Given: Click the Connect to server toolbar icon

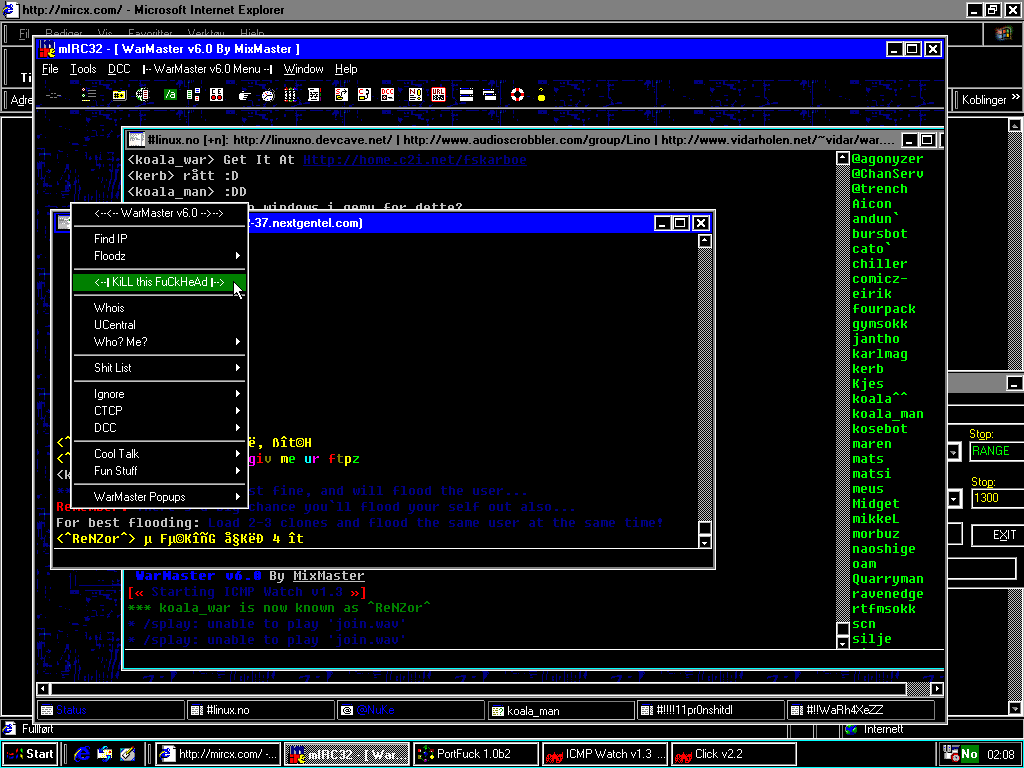Looking at the screenshot, I should click(x=54, y=95).
